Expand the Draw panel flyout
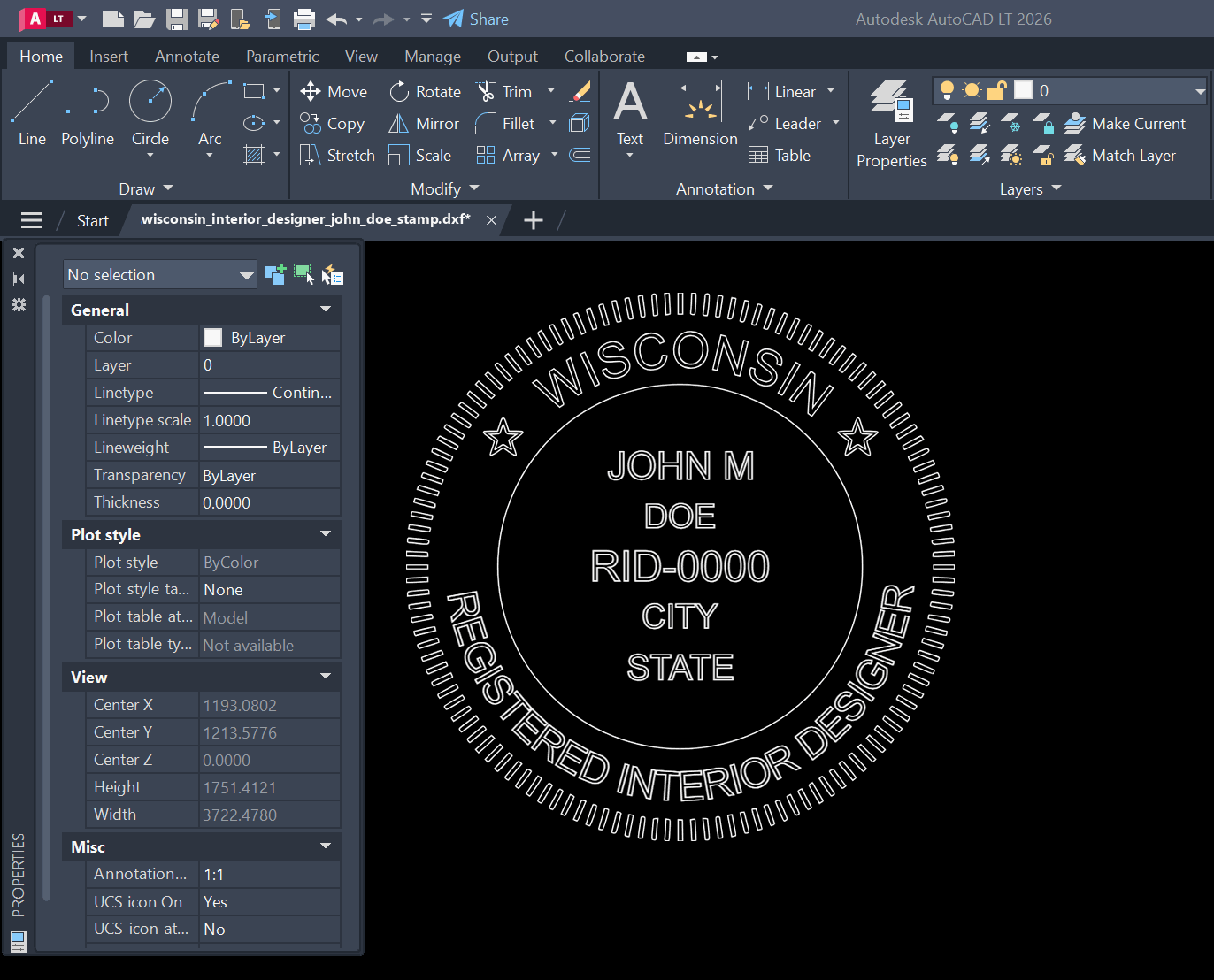1214x980 pixels. point(146,188)
